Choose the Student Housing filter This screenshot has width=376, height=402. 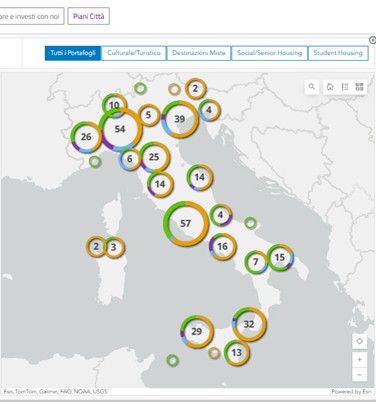(338, 53)
